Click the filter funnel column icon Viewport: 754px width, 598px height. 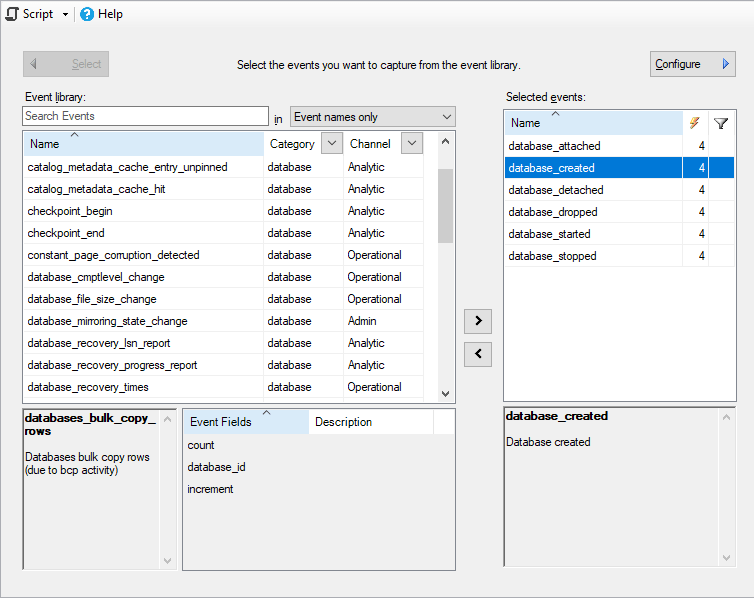pos(721,124)
